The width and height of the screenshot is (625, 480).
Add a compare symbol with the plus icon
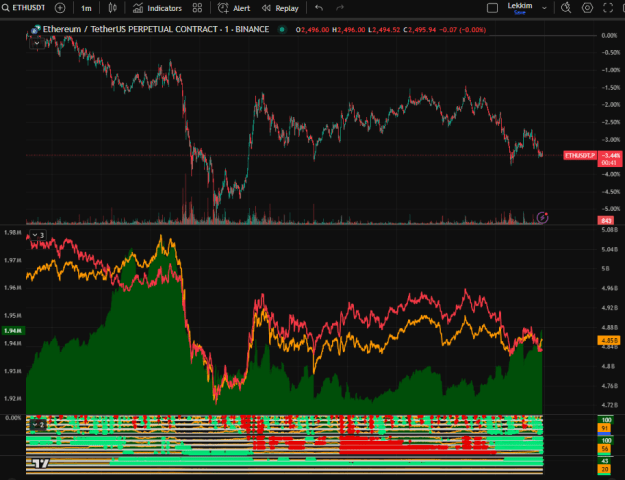coord(60,8)
